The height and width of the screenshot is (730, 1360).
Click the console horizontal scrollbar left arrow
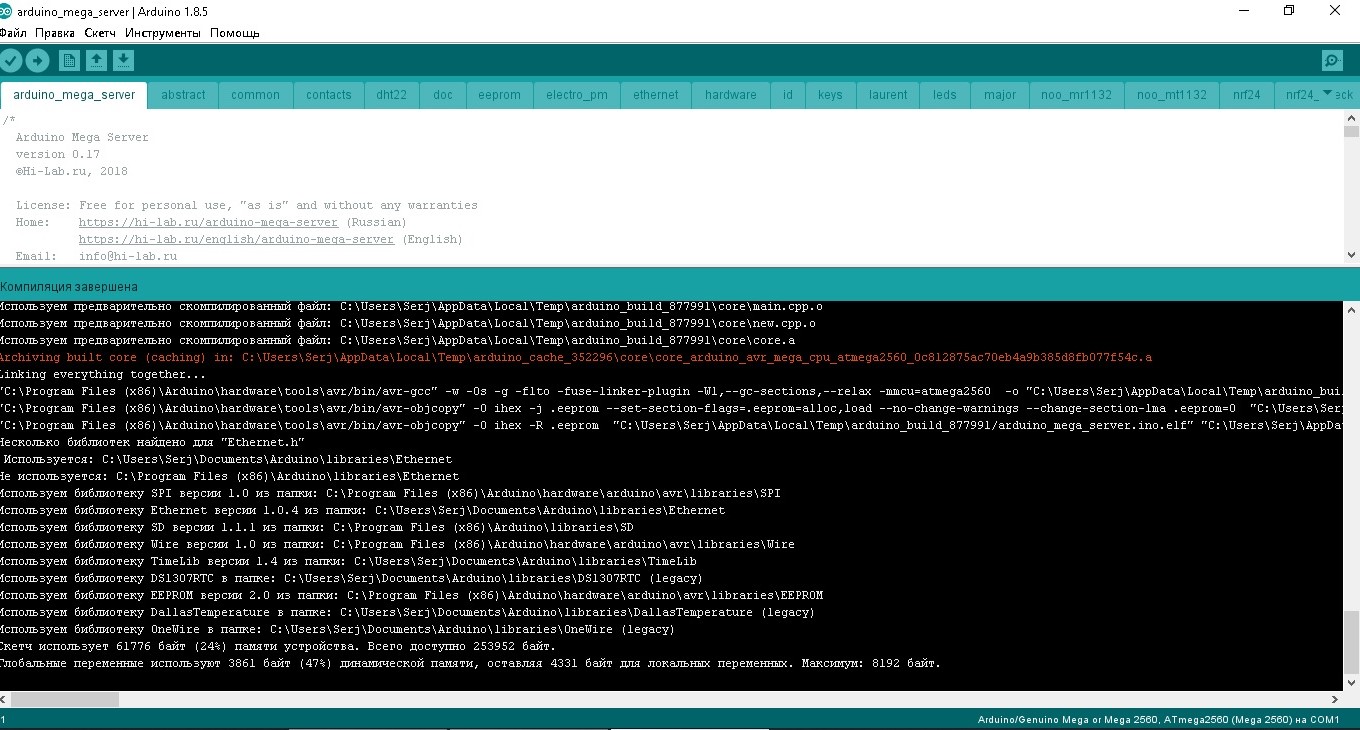click(5, 699)
